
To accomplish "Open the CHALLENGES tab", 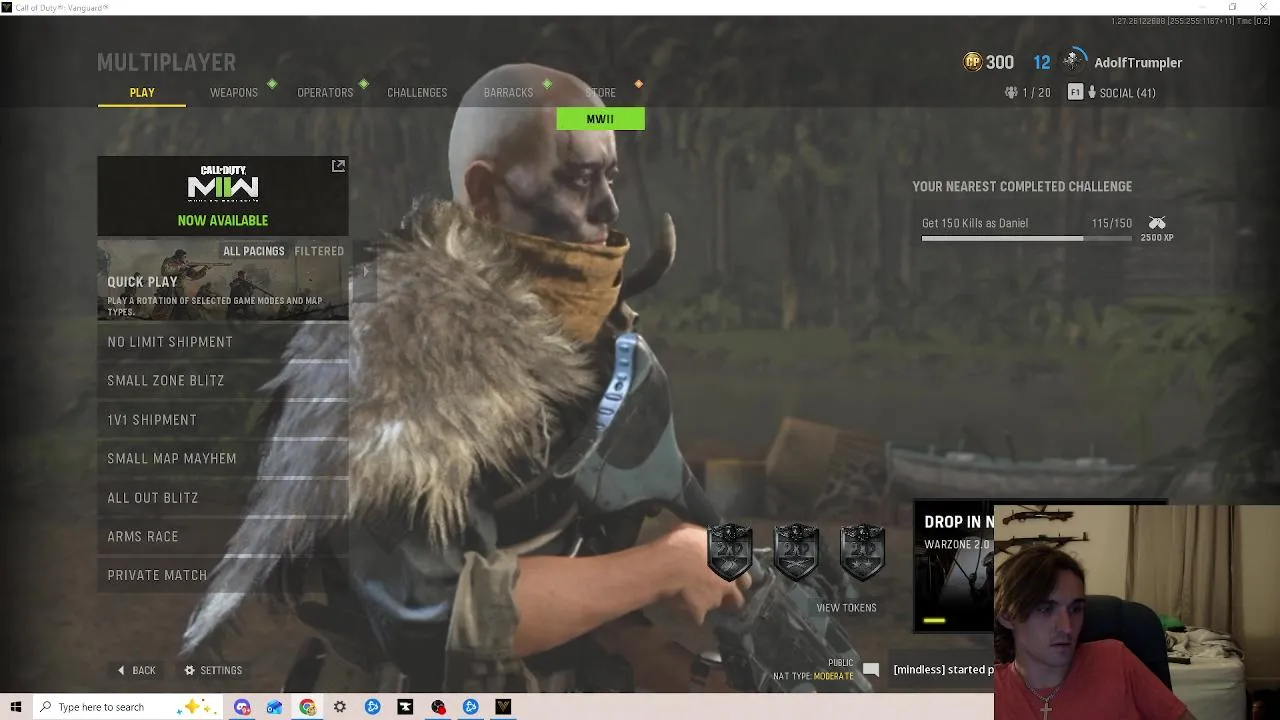I will (x=417, y=93).
